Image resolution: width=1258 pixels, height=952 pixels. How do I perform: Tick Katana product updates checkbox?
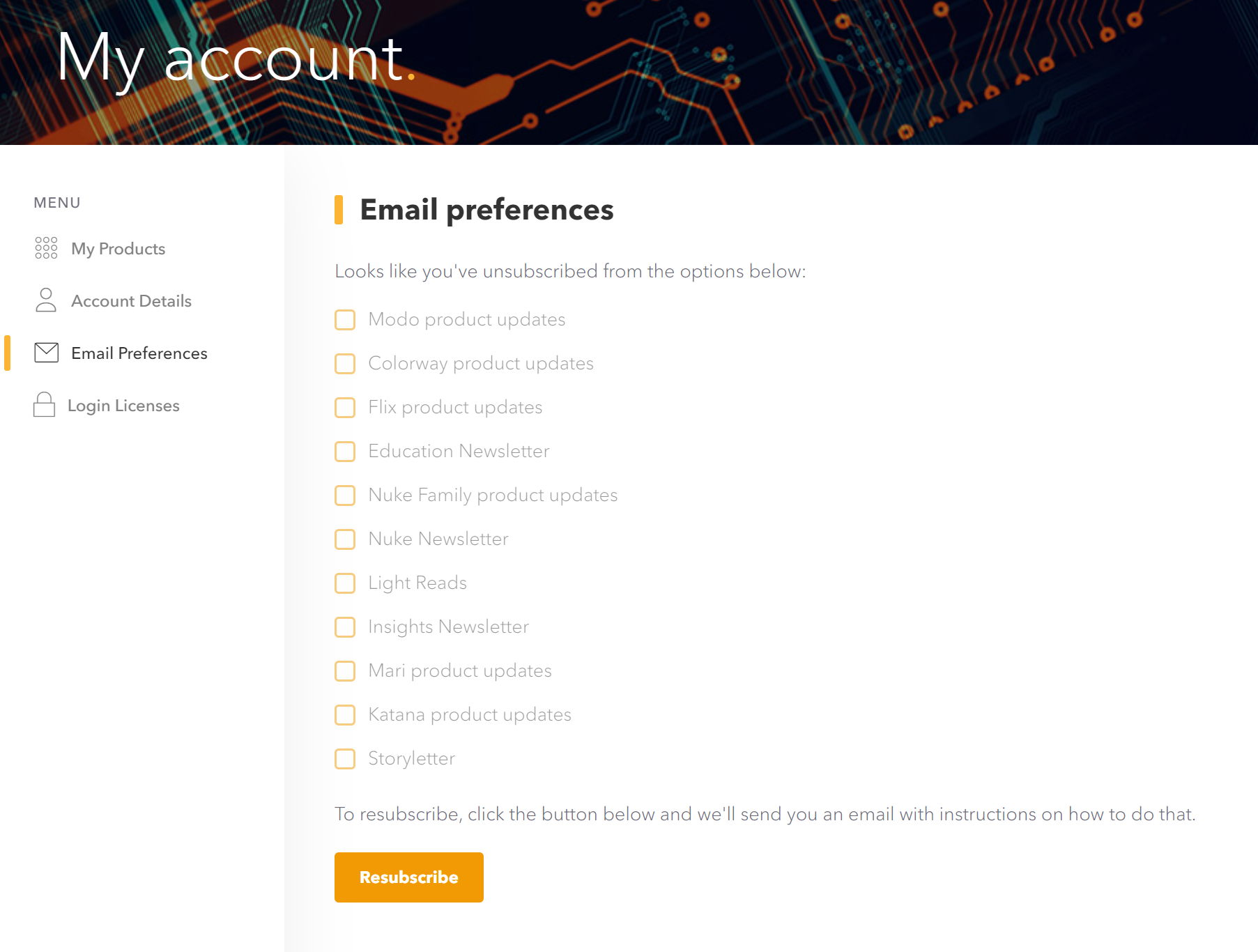[345, 715]
